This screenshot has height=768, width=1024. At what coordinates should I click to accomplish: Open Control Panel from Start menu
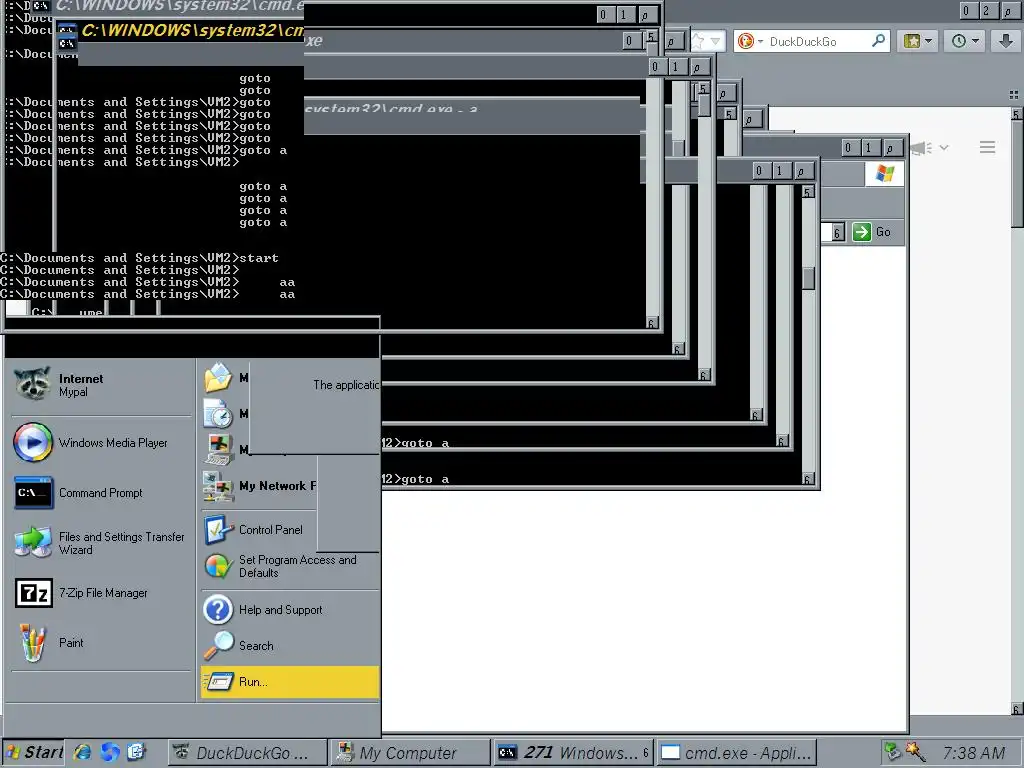258,530
